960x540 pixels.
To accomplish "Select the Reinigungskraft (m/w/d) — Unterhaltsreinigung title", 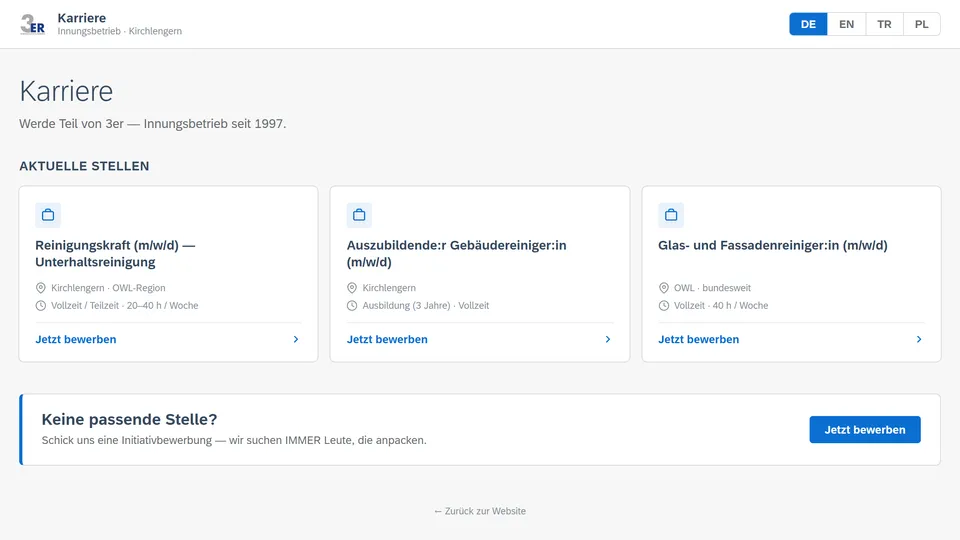I will point(115,253).
